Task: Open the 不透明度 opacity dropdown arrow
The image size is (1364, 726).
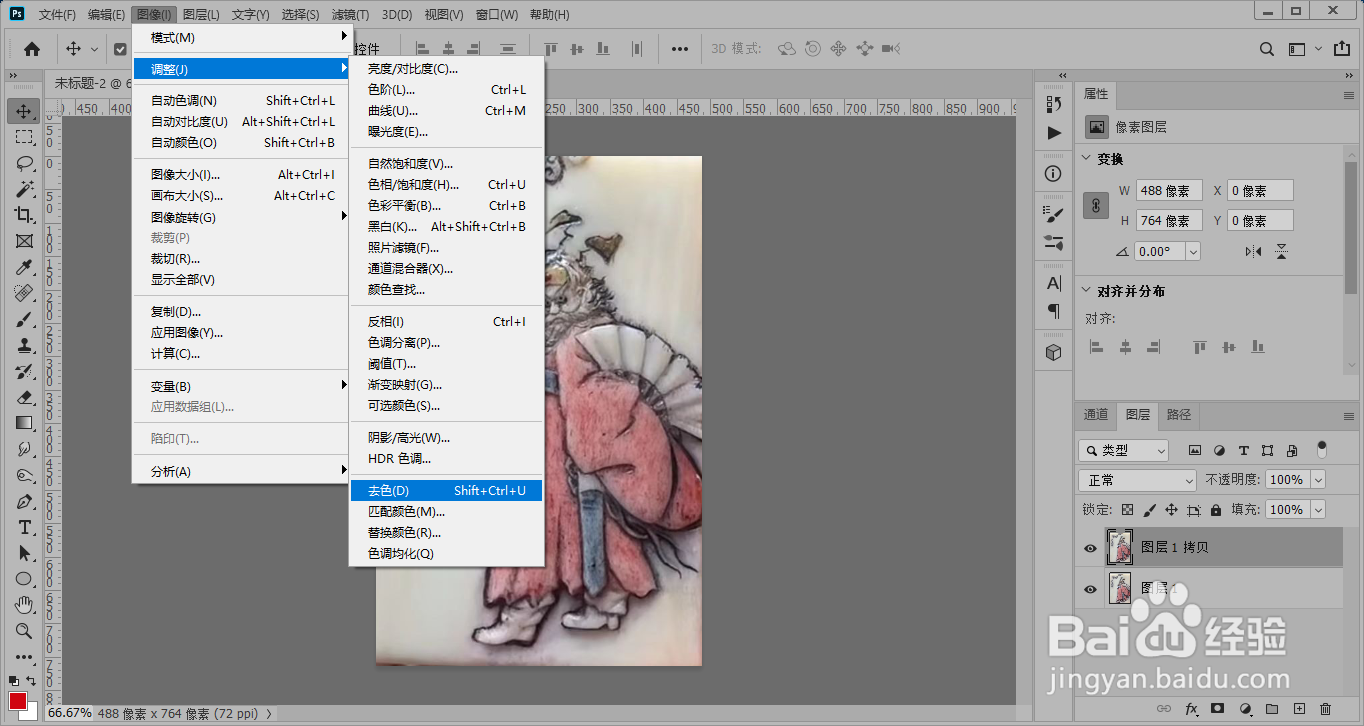Action: 1317,480
